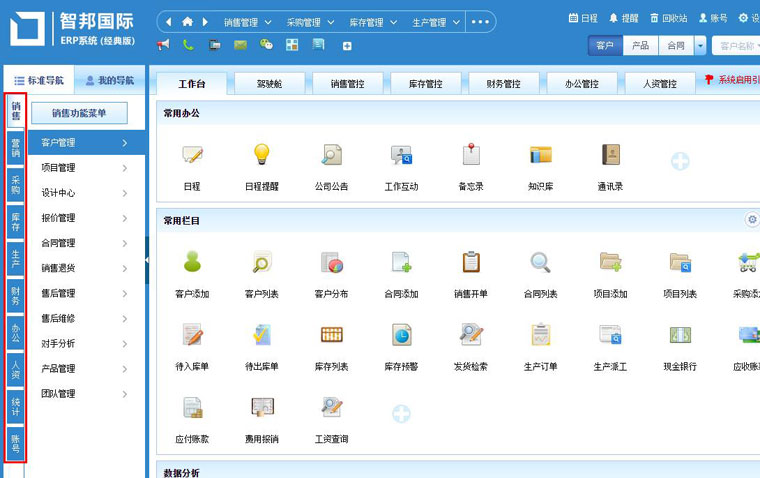The height and width of the screenshot is (478, 760).
Task: Expand the 项目管理 submenu in sidebar
Action: click(85, 168)
